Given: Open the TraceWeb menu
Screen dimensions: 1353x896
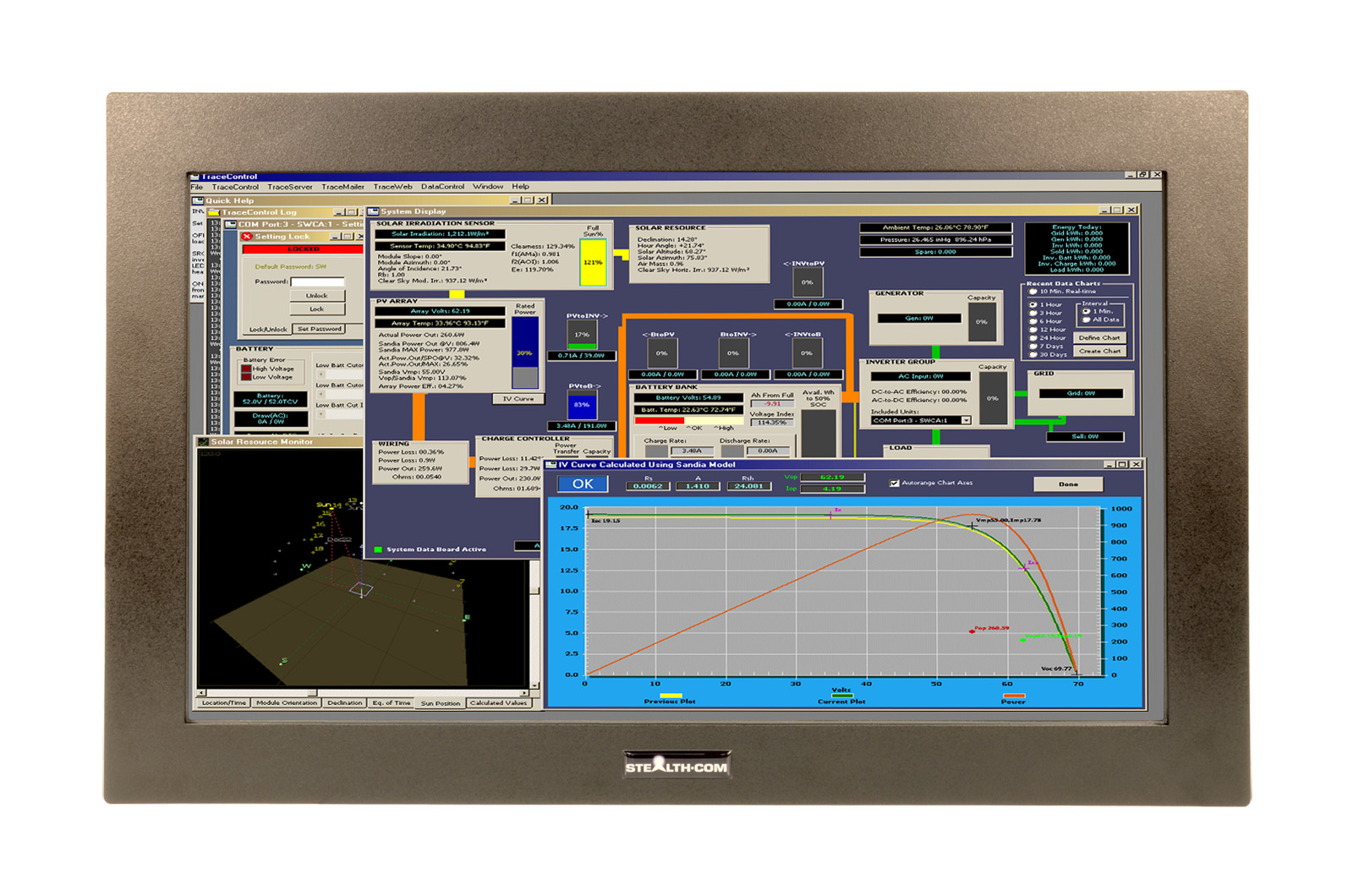Looking at the screenshot, I should click(x=393, y=187).
